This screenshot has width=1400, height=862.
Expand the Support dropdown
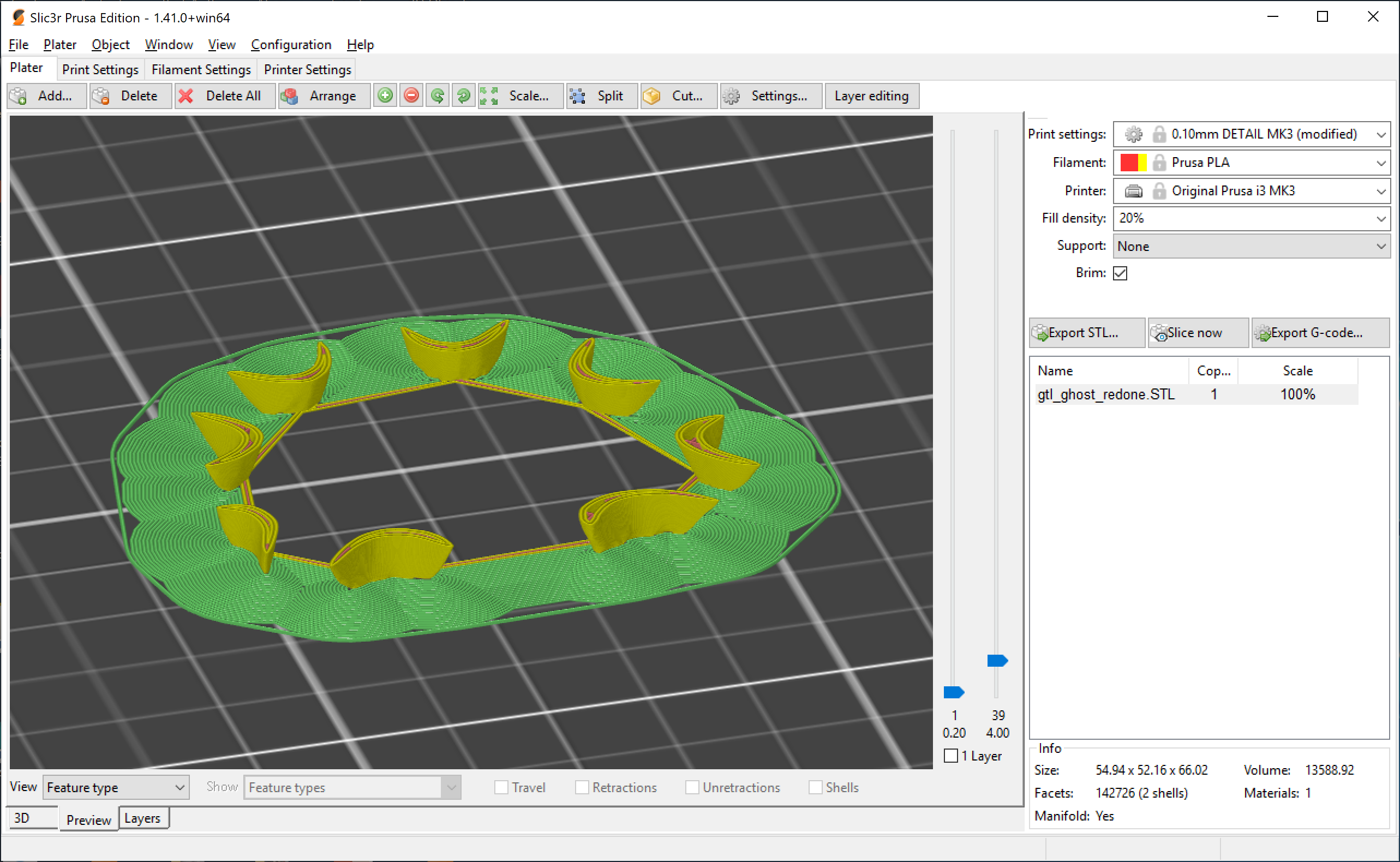(1252, 244)
